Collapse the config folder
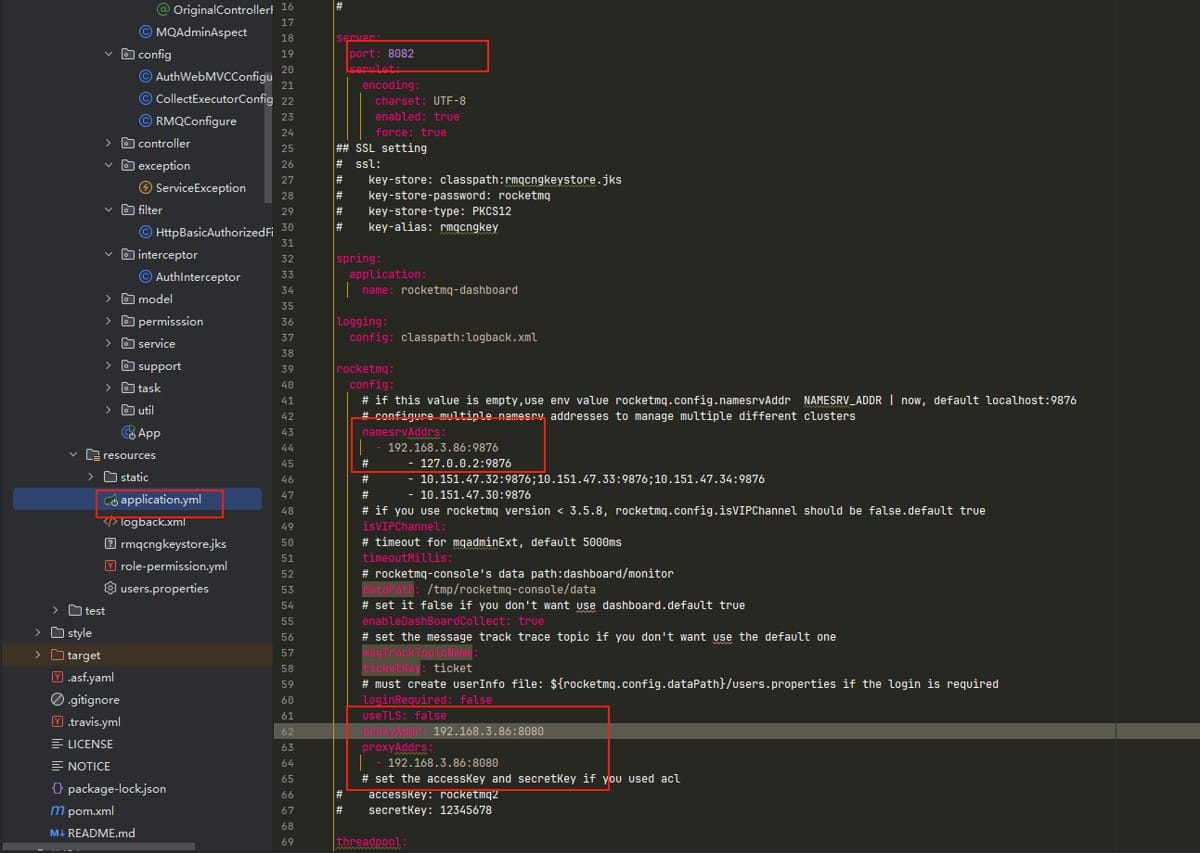 109,55
